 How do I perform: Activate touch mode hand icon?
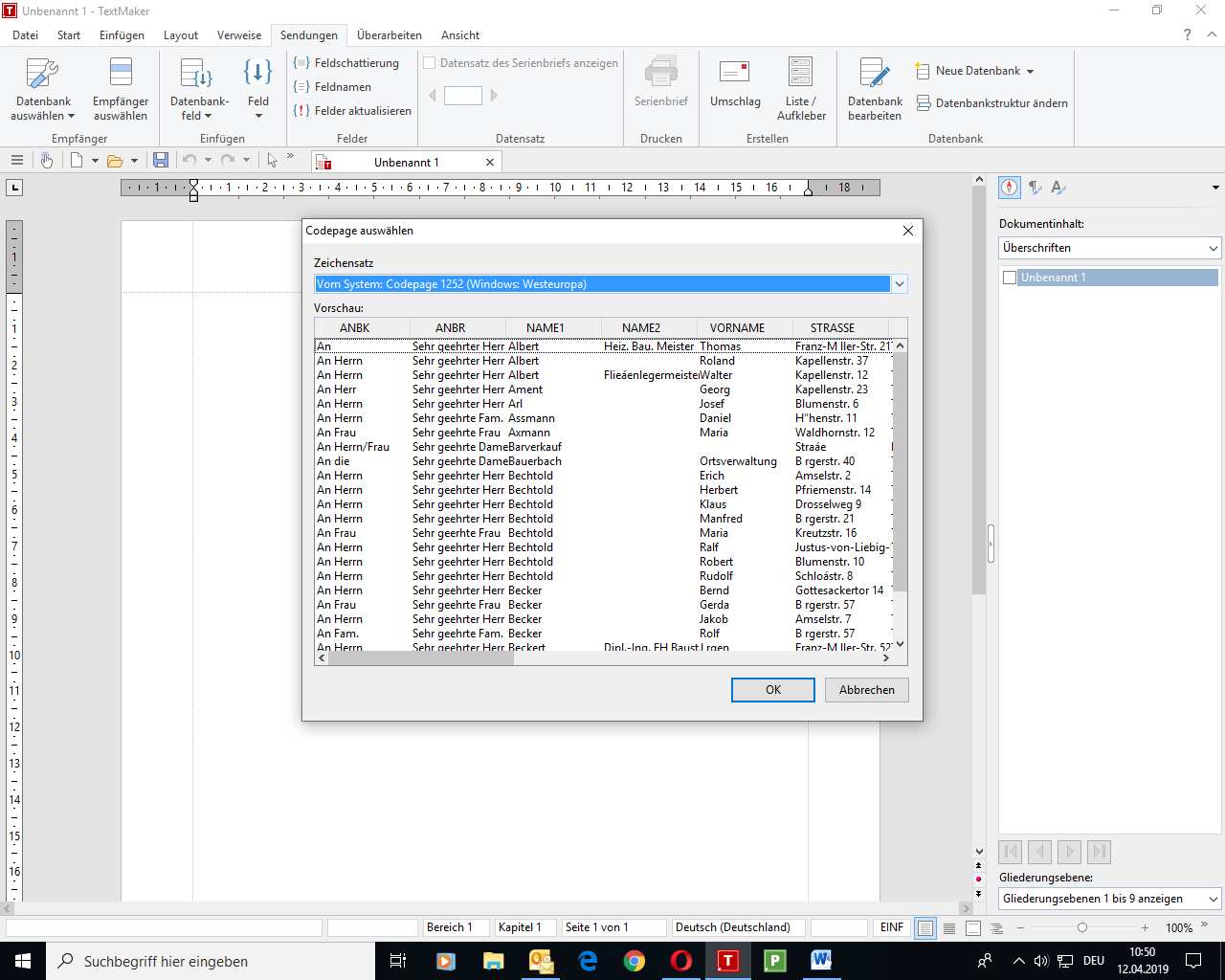46,161
